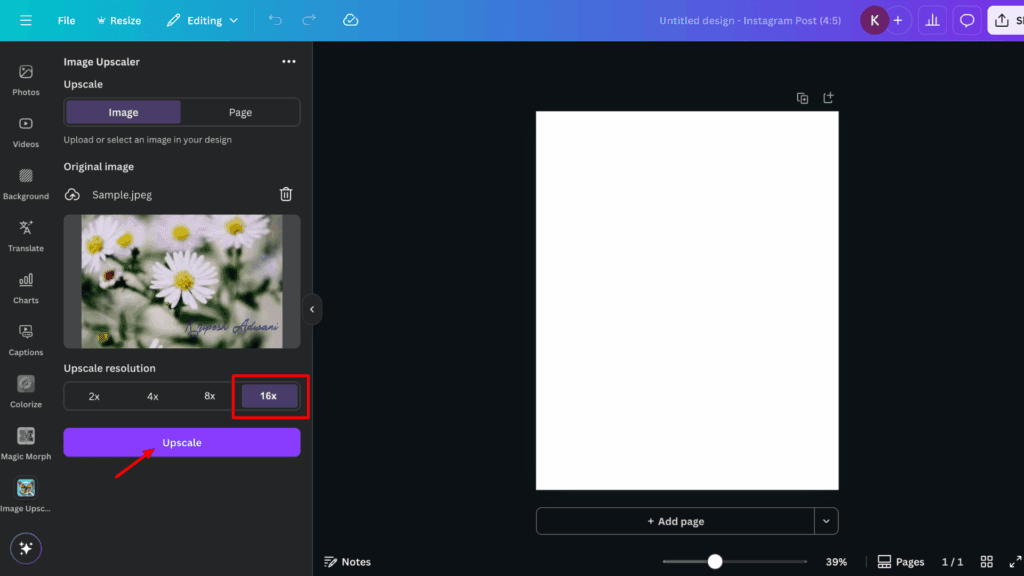Open Image Upscaler three-dots options
The width and height of the screenshot is (1024, 576).
click(289, 62)
